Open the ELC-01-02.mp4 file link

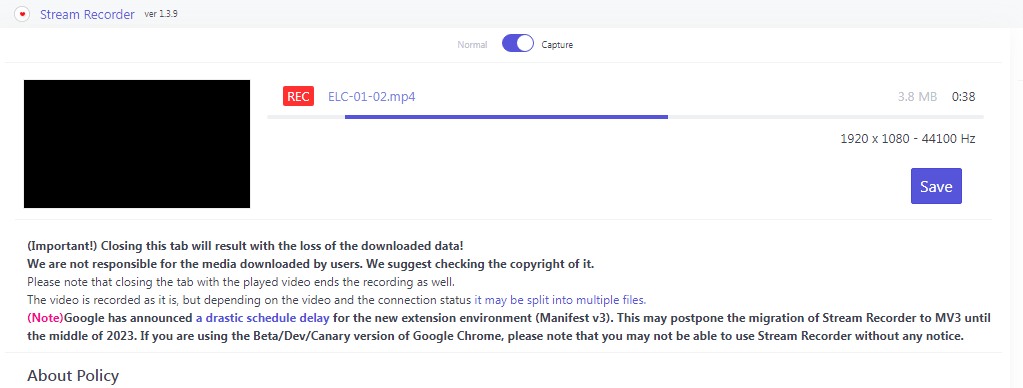pos(372,97)
